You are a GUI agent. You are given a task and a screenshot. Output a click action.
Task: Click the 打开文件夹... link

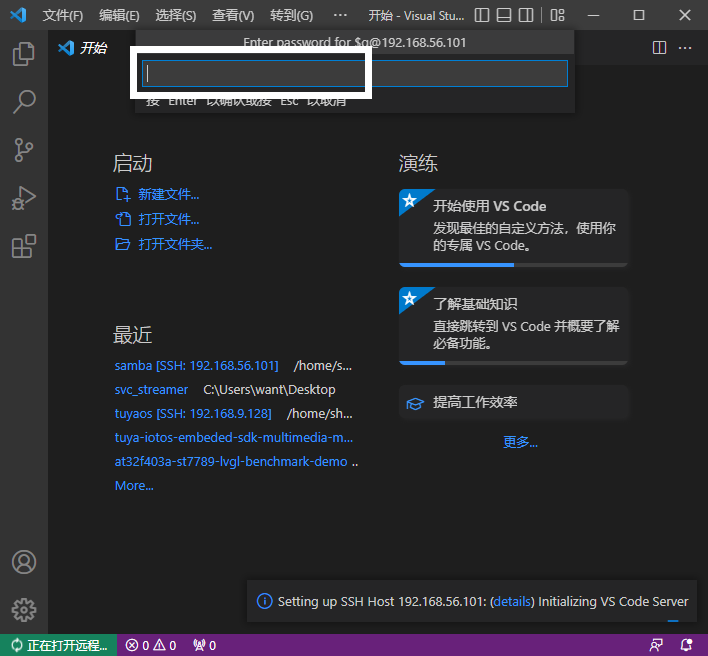tap(175, 244)
